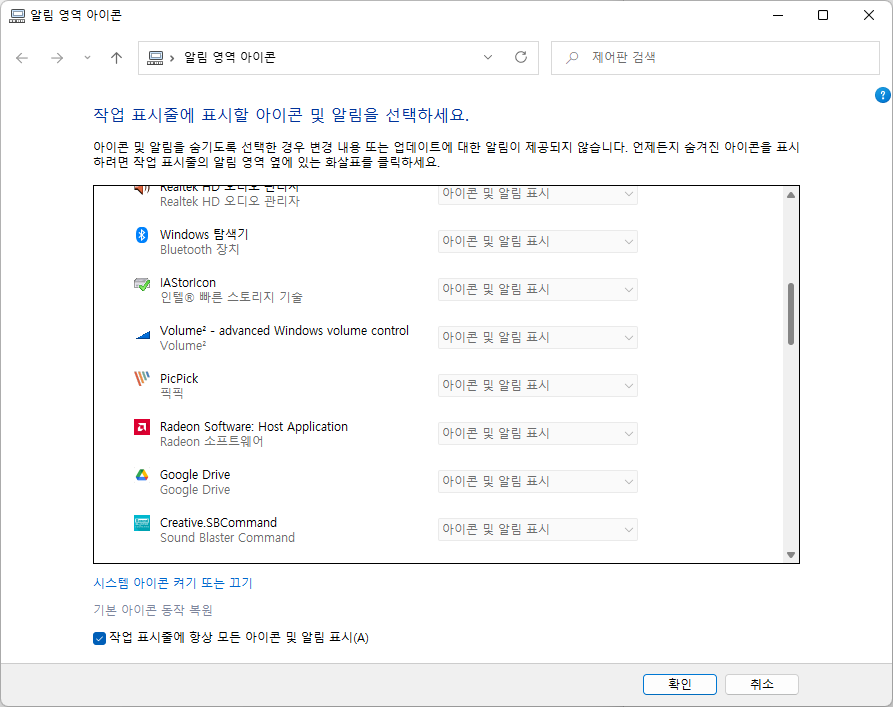Confirm with the 확인 button
Screen dimensions: 893x707
pyautogui.click(x=679, y=684)
